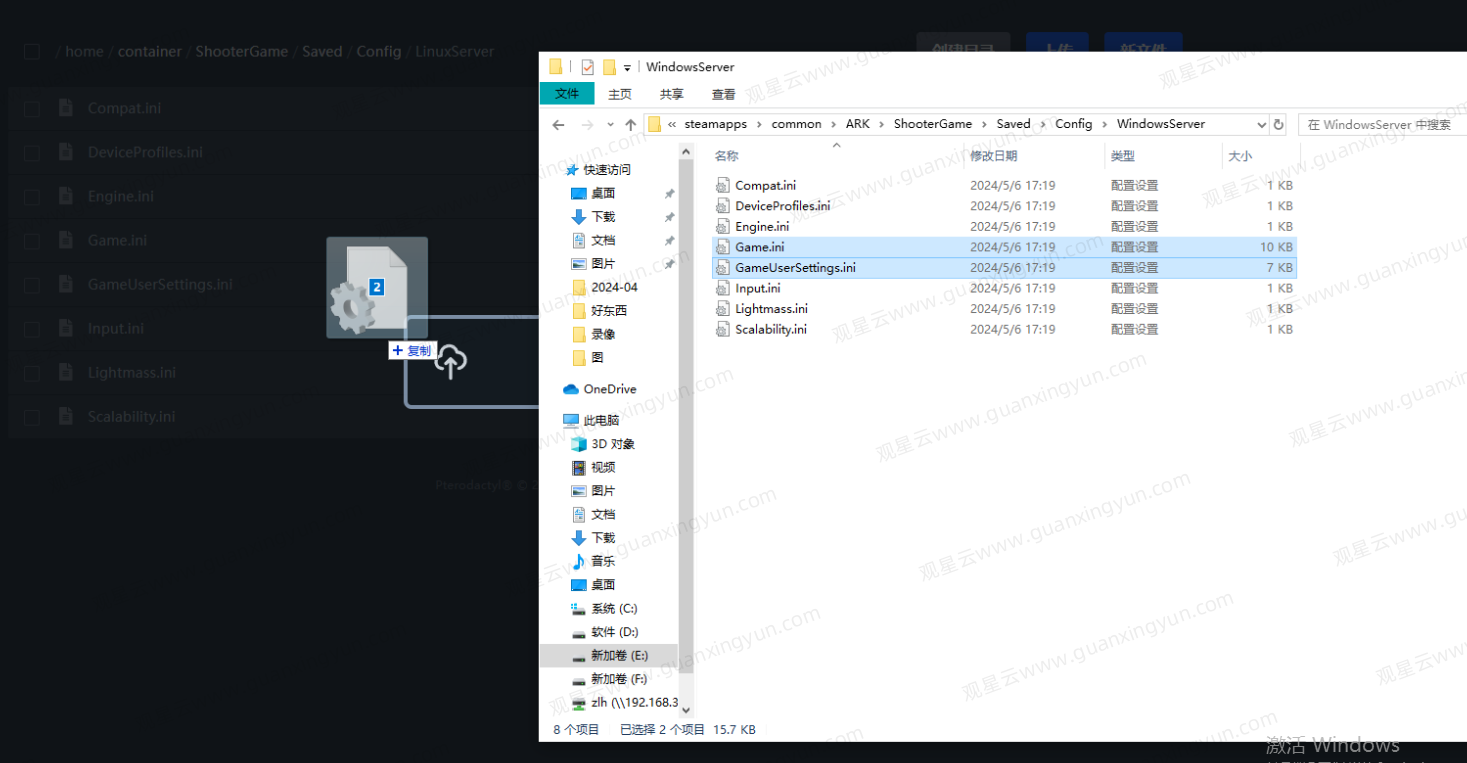Click the Back navigation arrow in Explorer
Viewport: 1467px width, 763px height.
tap(558, 125)
